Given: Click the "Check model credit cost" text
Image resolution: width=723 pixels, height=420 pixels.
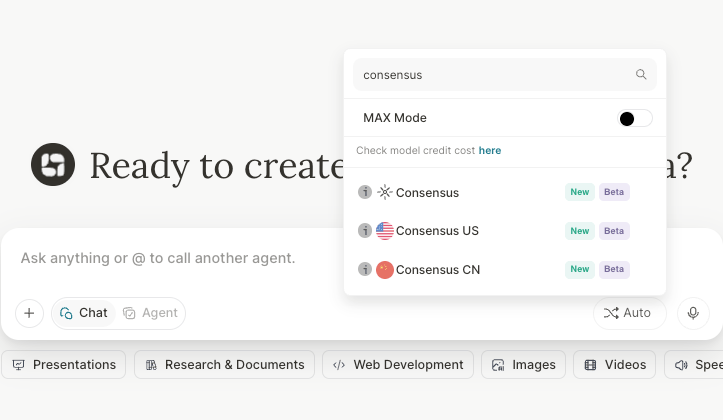Looking at the screenshot, I should click(x=415, y=150).
